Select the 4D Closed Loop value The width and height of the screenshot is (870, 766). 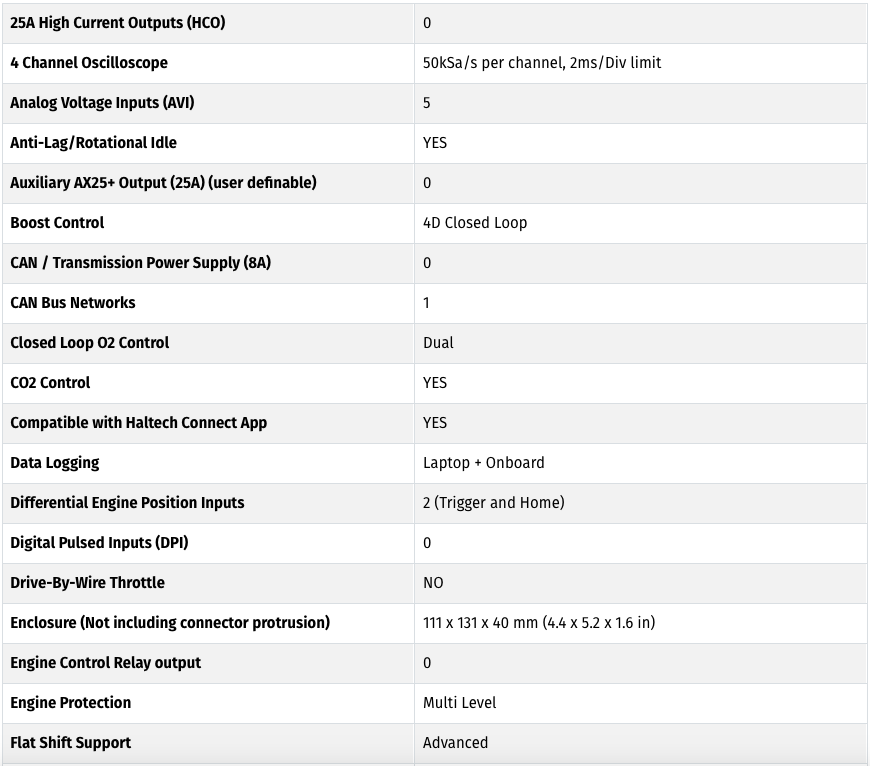(475, 222)
